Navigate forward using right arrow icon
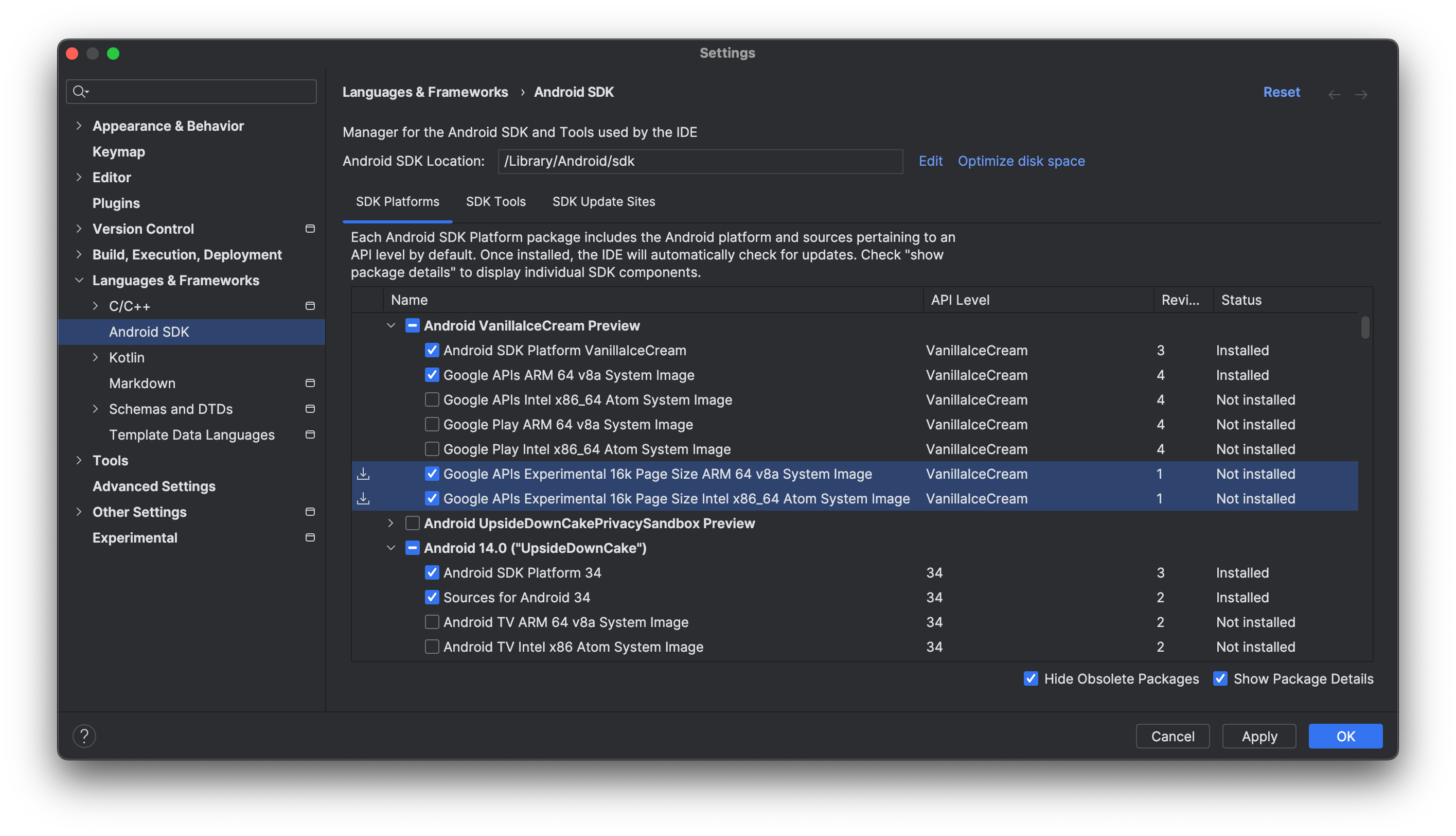Image resolution: width=1456 pixels, height=836 pixels. (x=1361, y=91)
